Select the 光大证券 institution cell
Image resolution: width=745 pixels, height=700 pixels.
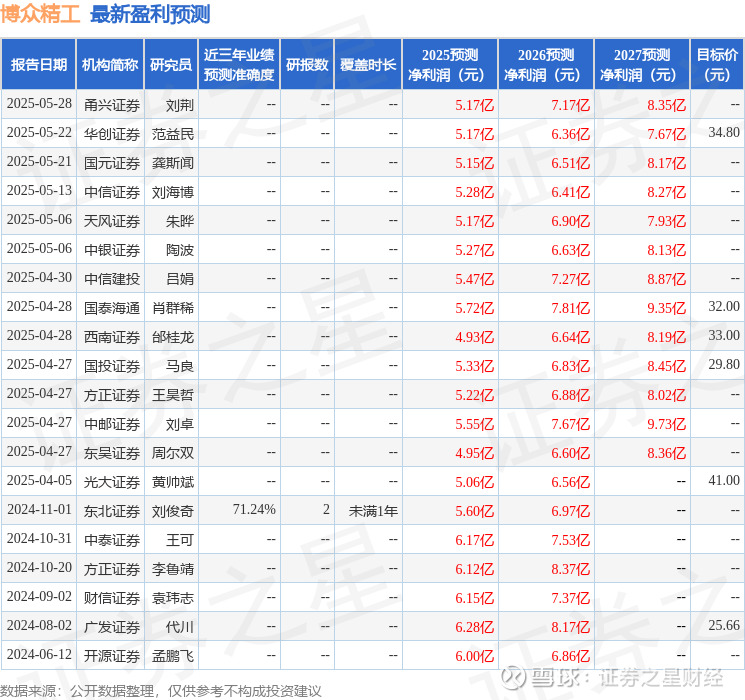pos(112,482)
